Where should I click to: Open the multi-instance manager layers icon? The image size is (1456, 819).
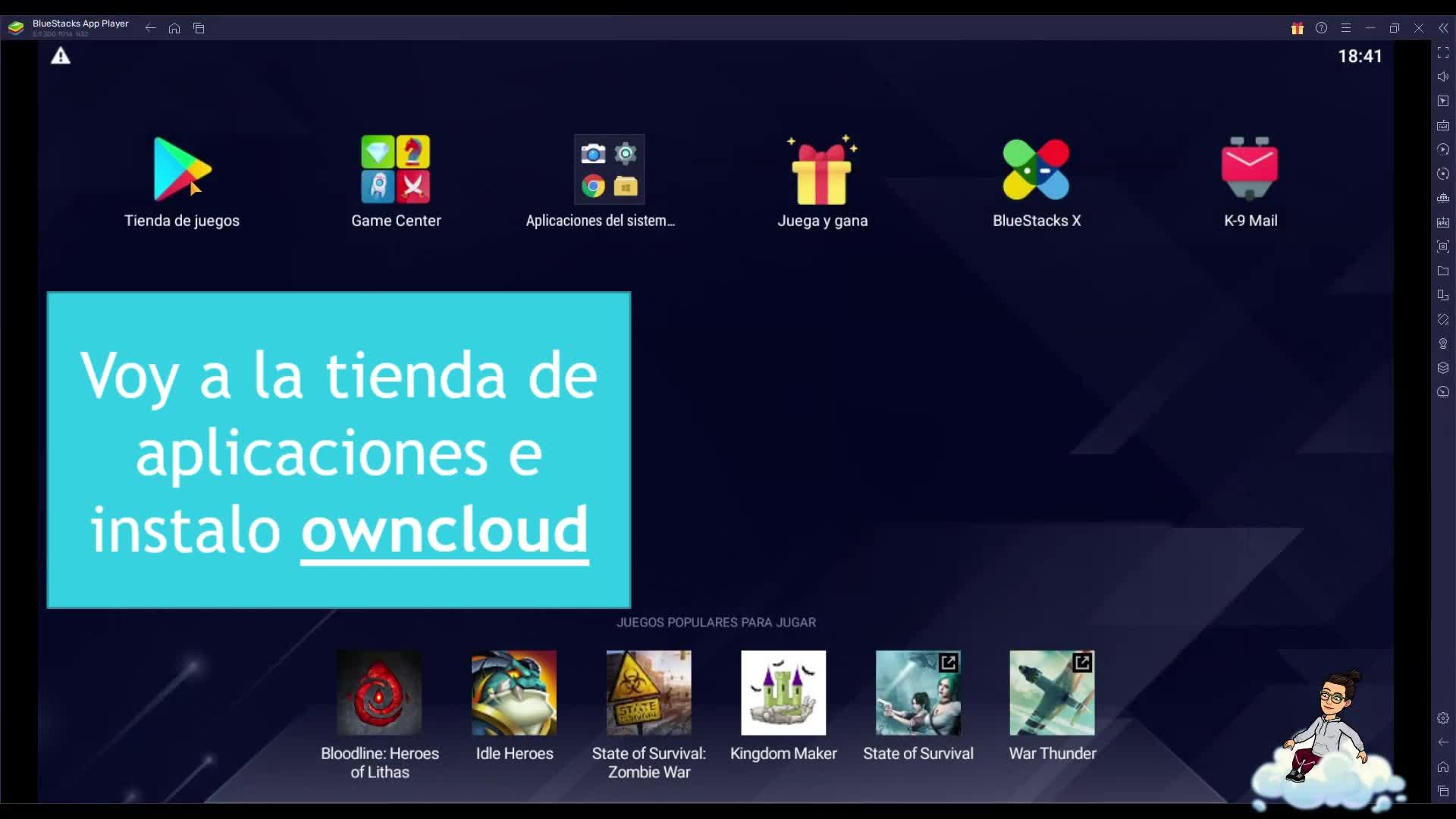coord(1443,368)
